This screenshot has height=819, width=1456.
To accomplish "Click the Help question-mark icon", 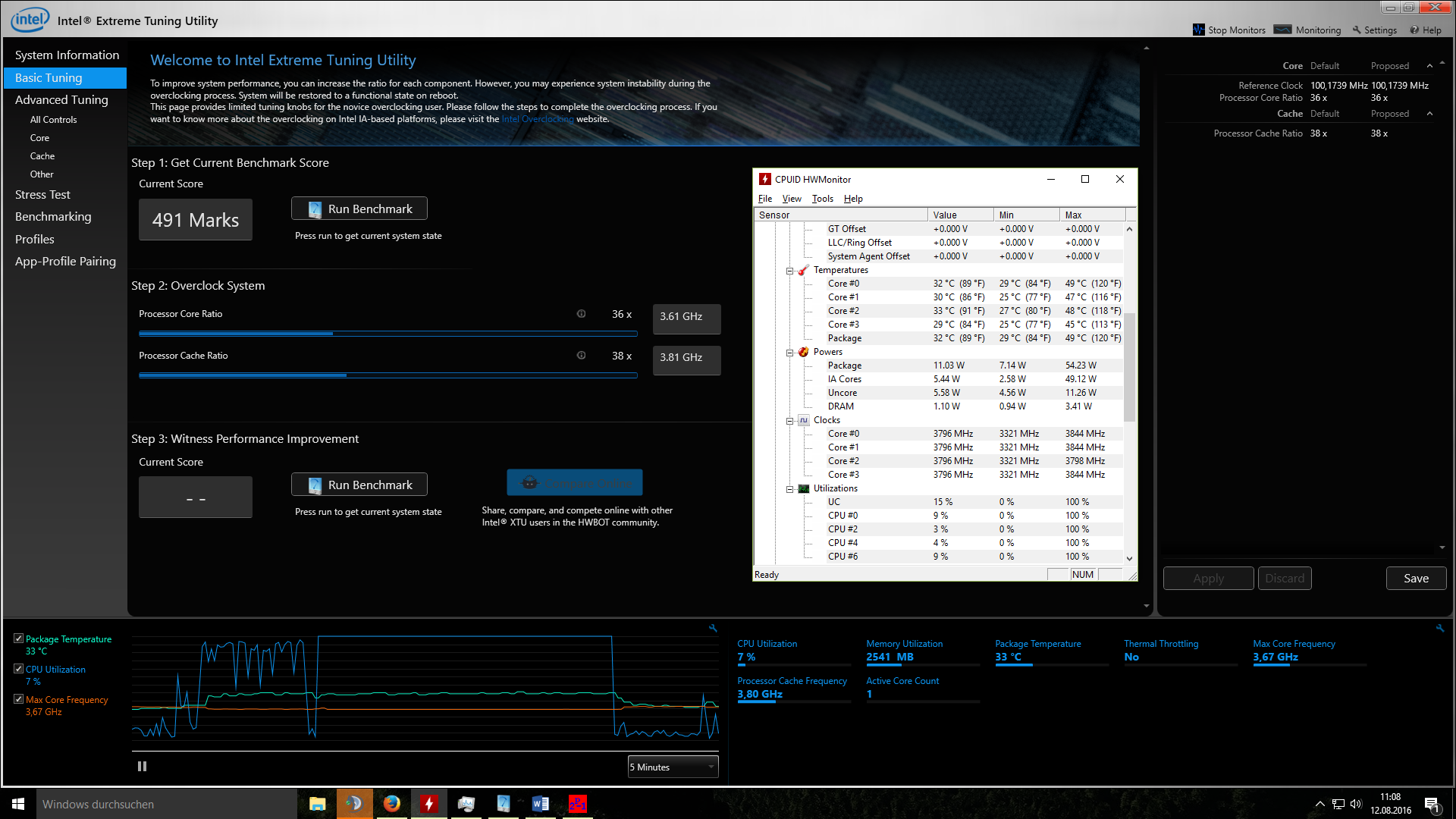I will (1414, 30).
